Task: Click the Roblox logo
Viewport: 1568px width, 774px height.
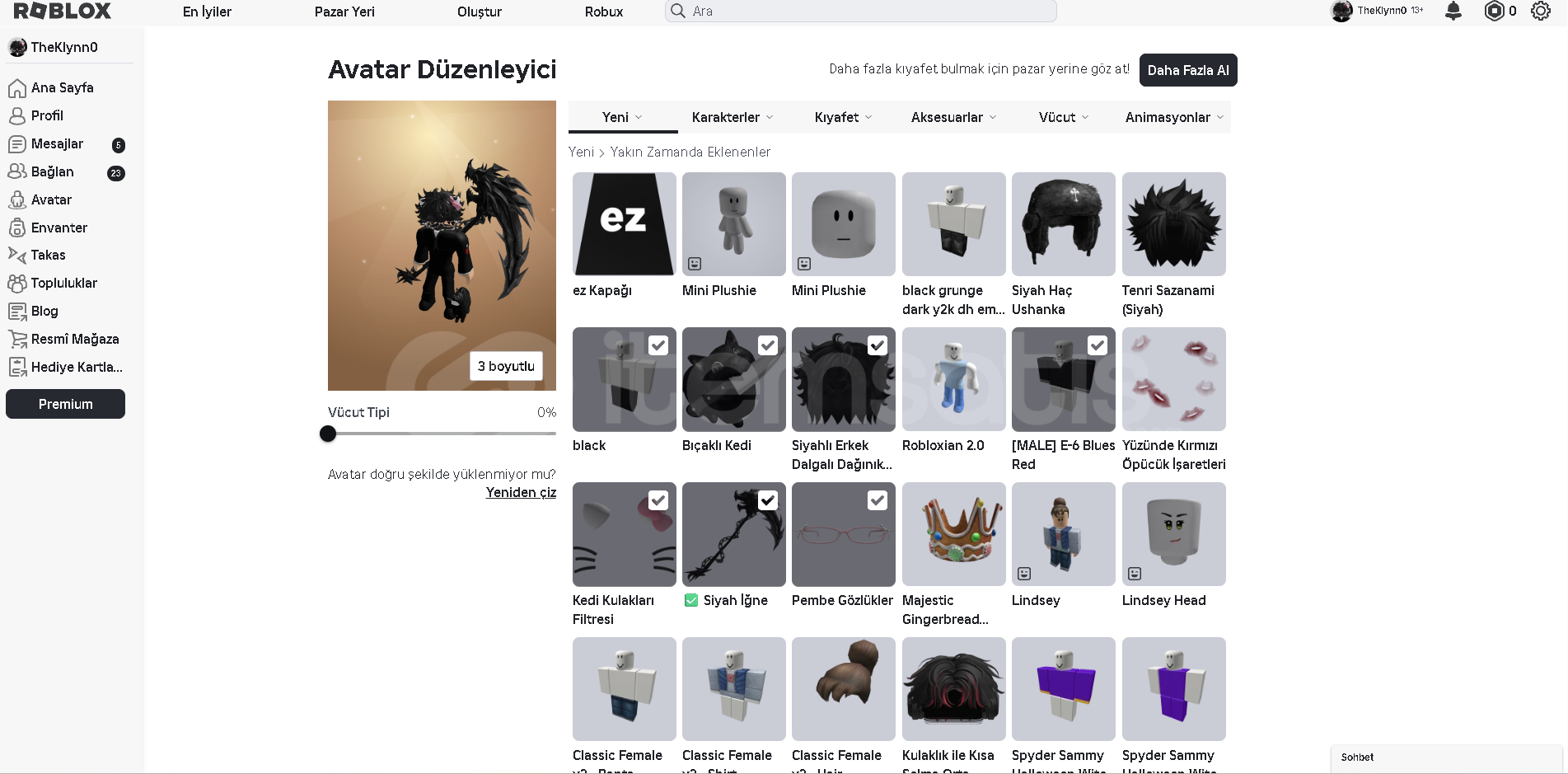Action: click(x=63, y=11)
